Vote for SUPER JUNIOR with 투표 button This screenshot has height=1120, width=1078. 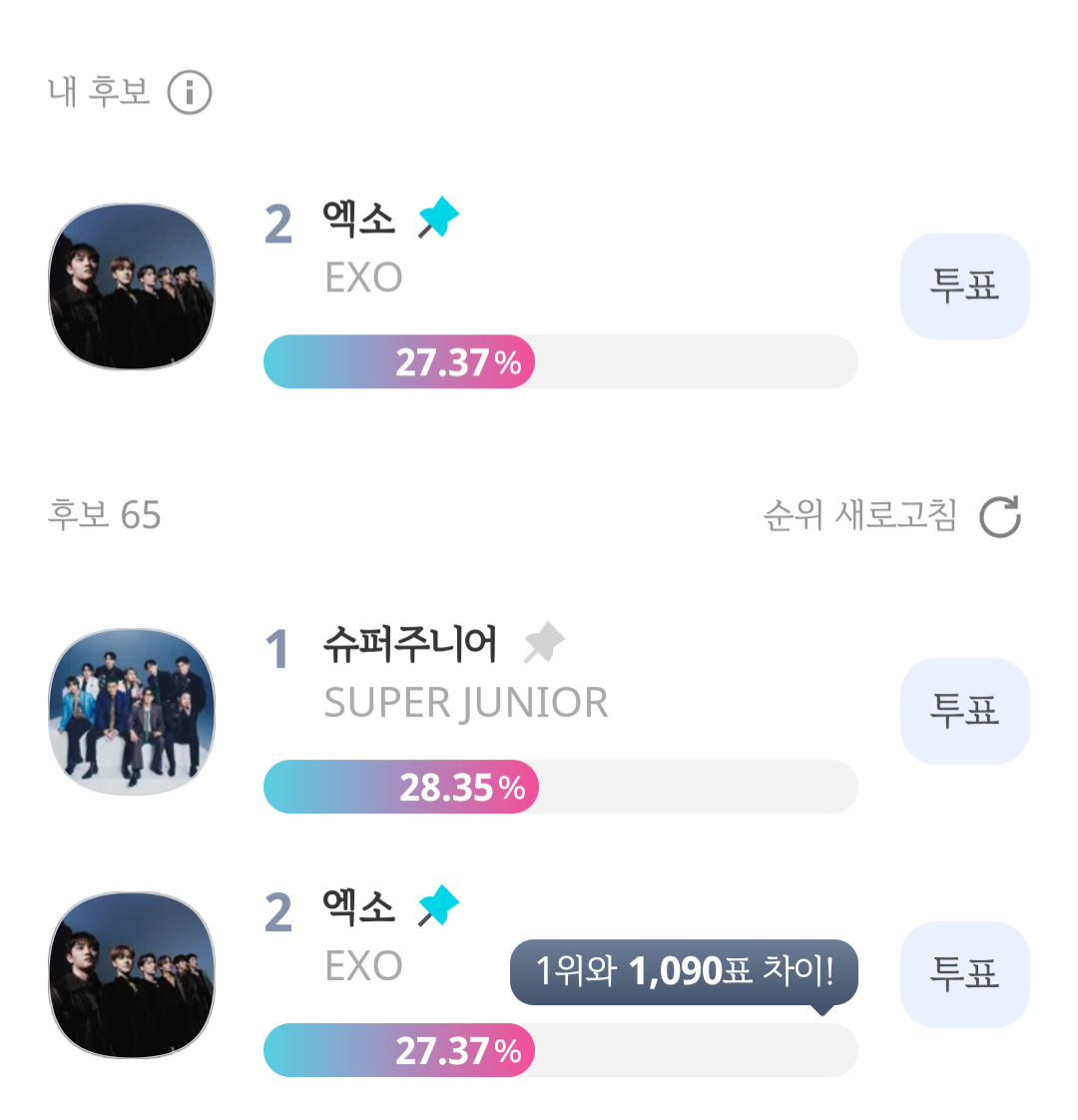tap(964, 711)
